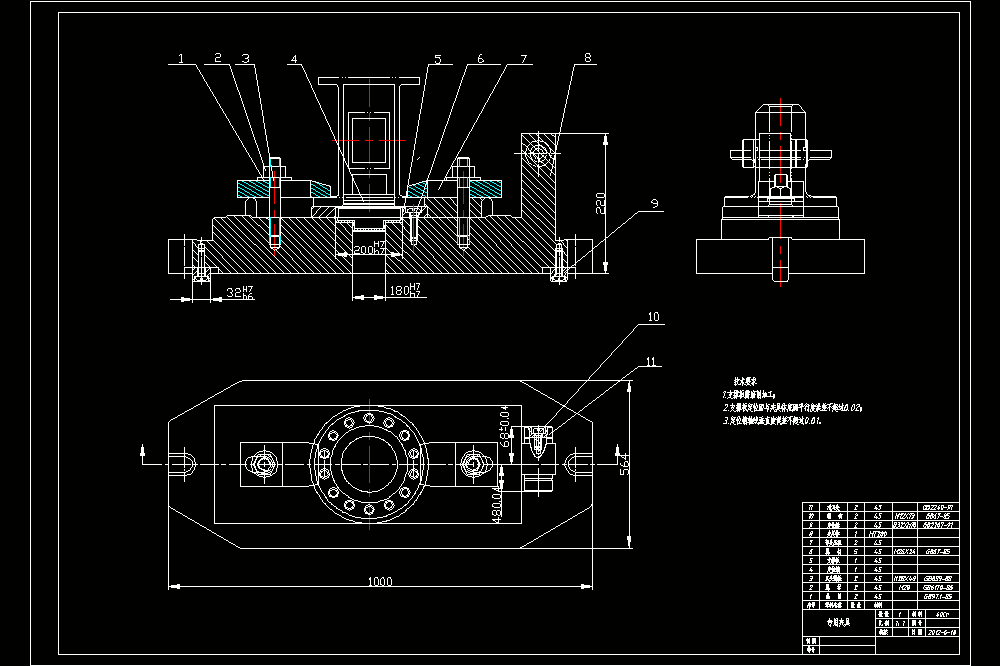Screen dimensions: 1000x666
Task: Click the 2012-6-18 date cell in title block
Action: coord(943,632)
